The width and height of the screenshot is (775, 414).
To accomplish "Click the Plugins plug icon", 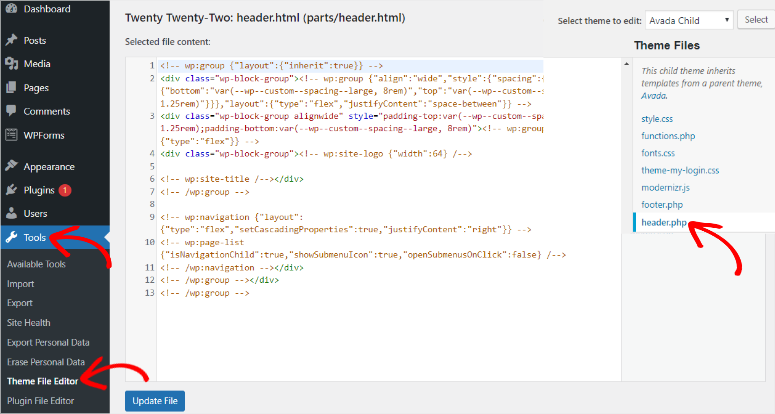I will [x=11, y=190].
